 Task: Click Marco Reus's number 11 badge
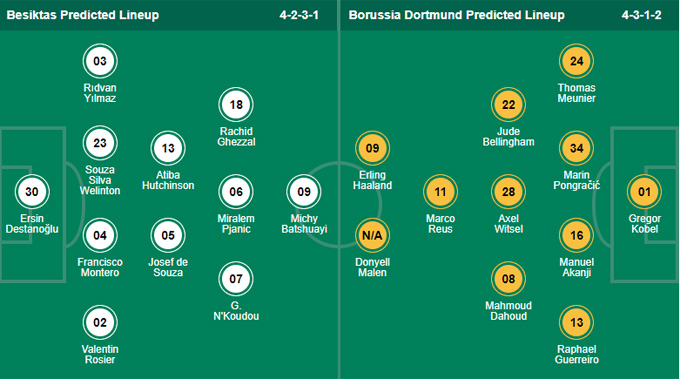tap(441, 192)
